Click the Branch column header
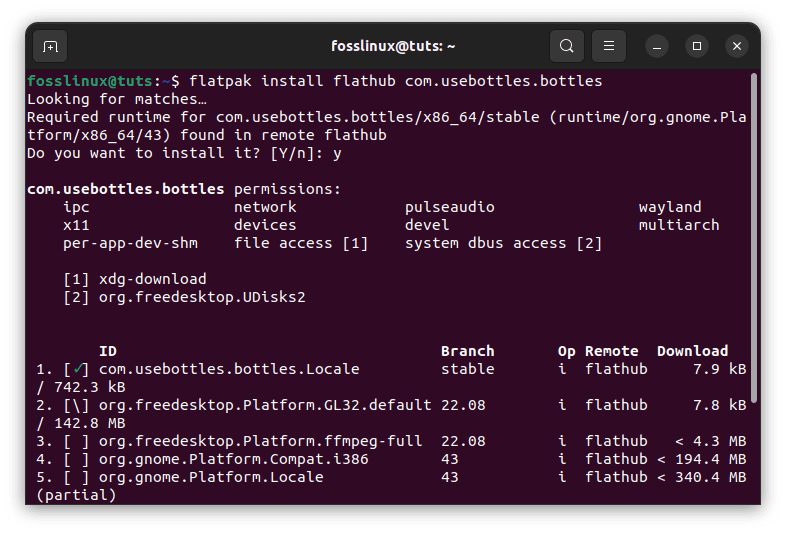The width and height of the screenshot is (786, 533). (467, 351)
